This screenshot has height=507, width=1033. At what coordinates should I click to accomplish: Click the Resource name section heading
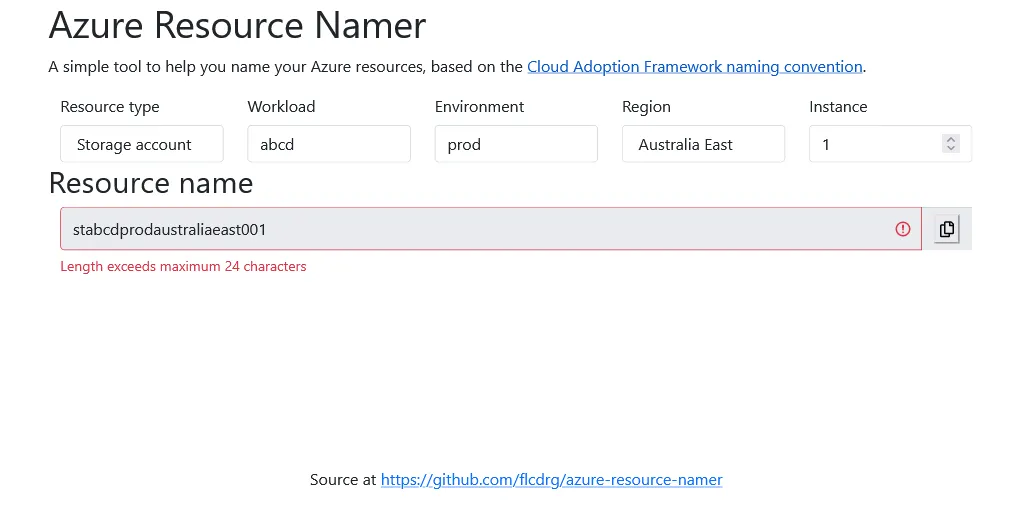(x=151, y=183)
